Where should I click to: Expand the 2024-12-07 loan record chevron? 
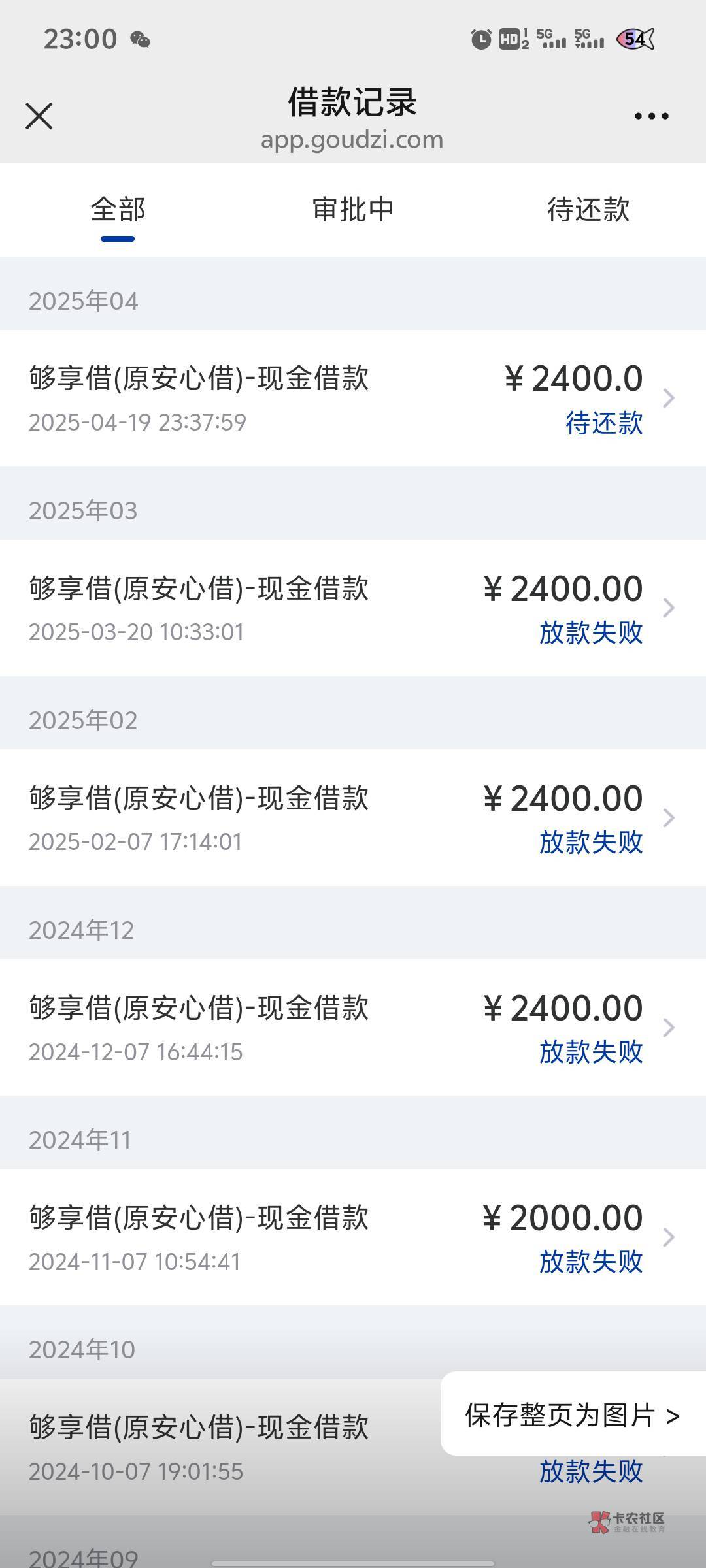(668, 1027)
